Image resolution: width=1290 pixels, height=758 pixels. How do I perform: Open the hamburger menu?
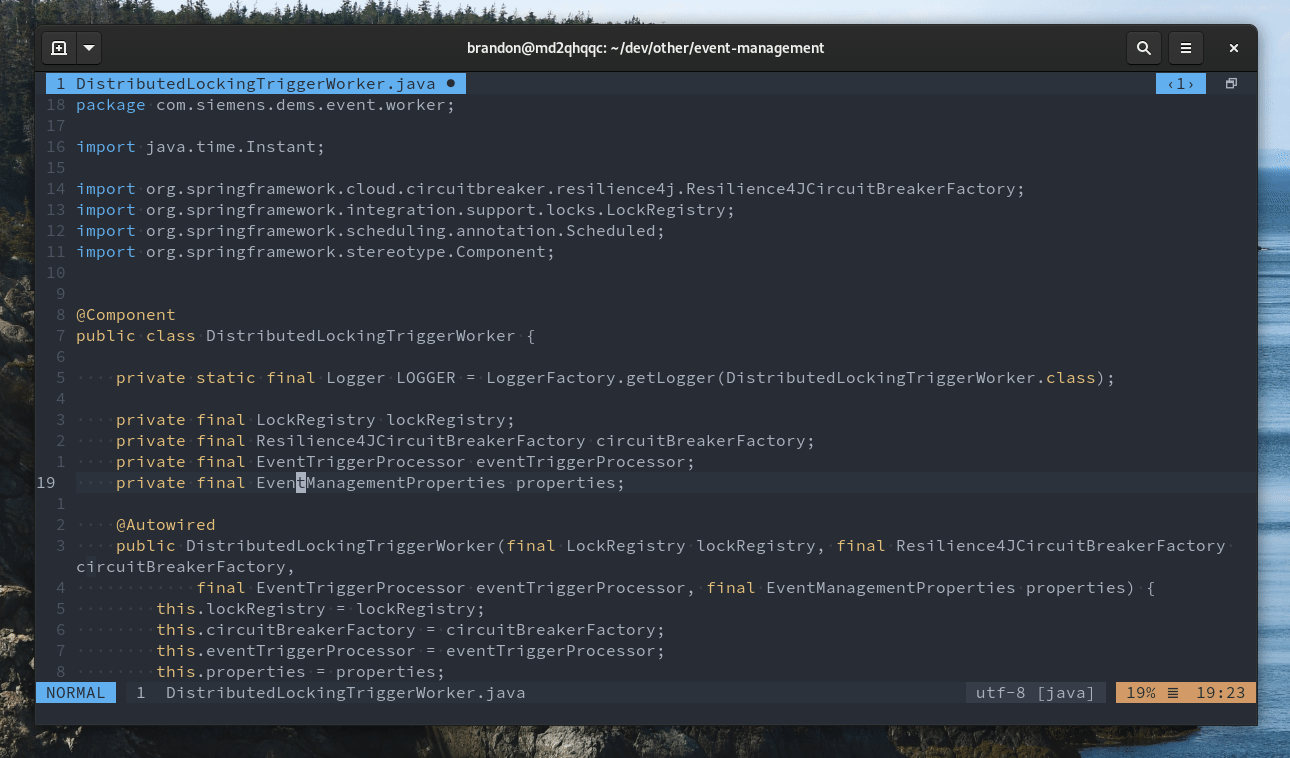pos(1186,48)
